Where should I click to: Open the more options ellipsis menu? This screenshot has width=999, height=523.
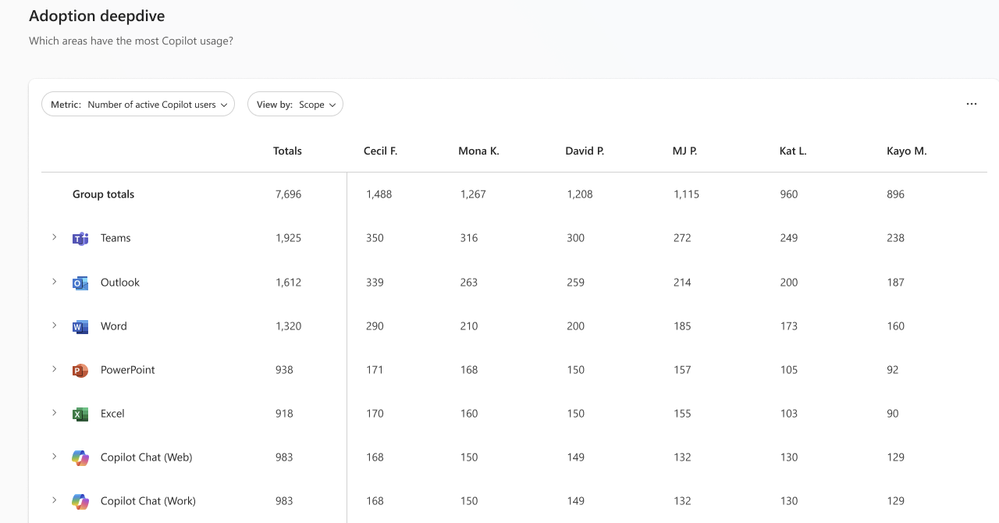tap(971, 104)
